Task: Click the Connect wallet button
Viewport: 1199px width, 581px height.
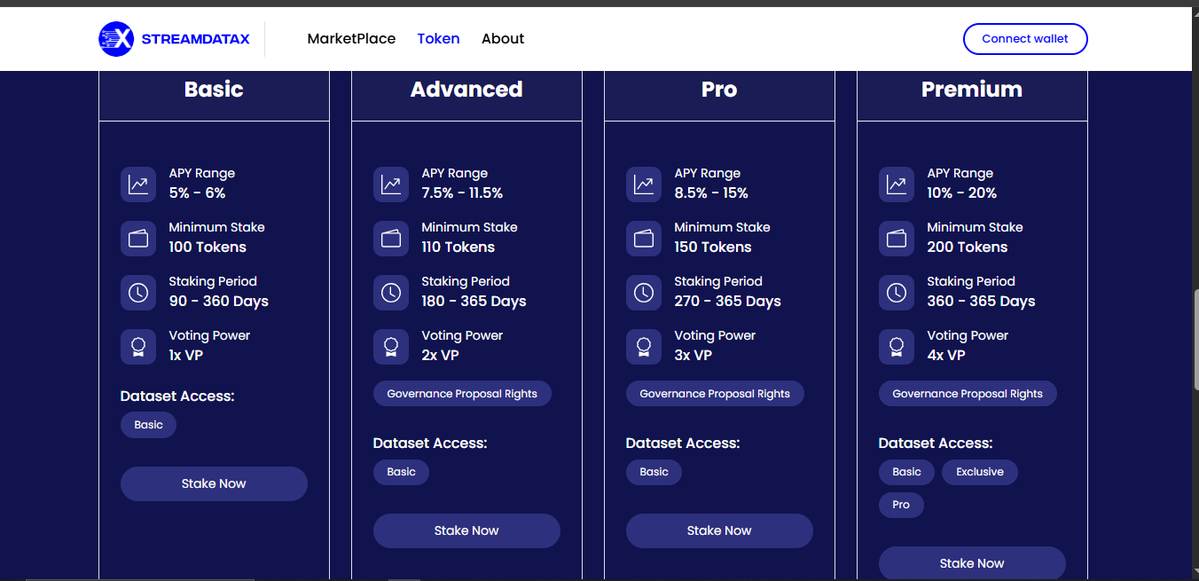Action: tap(1025, 39)
